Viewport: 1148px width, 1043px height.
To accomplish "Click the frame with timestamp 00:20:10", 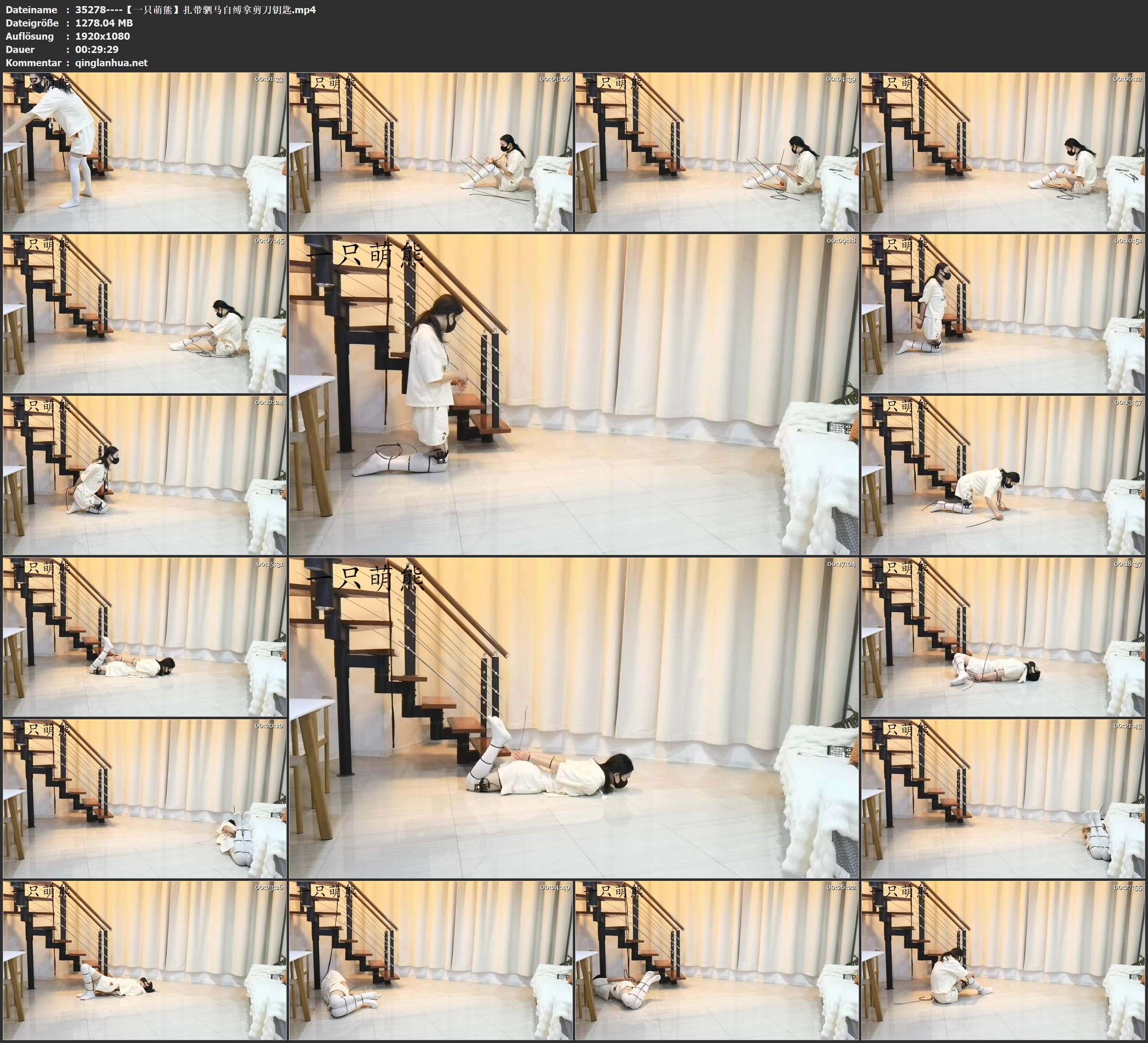I will tap(145, 799).
